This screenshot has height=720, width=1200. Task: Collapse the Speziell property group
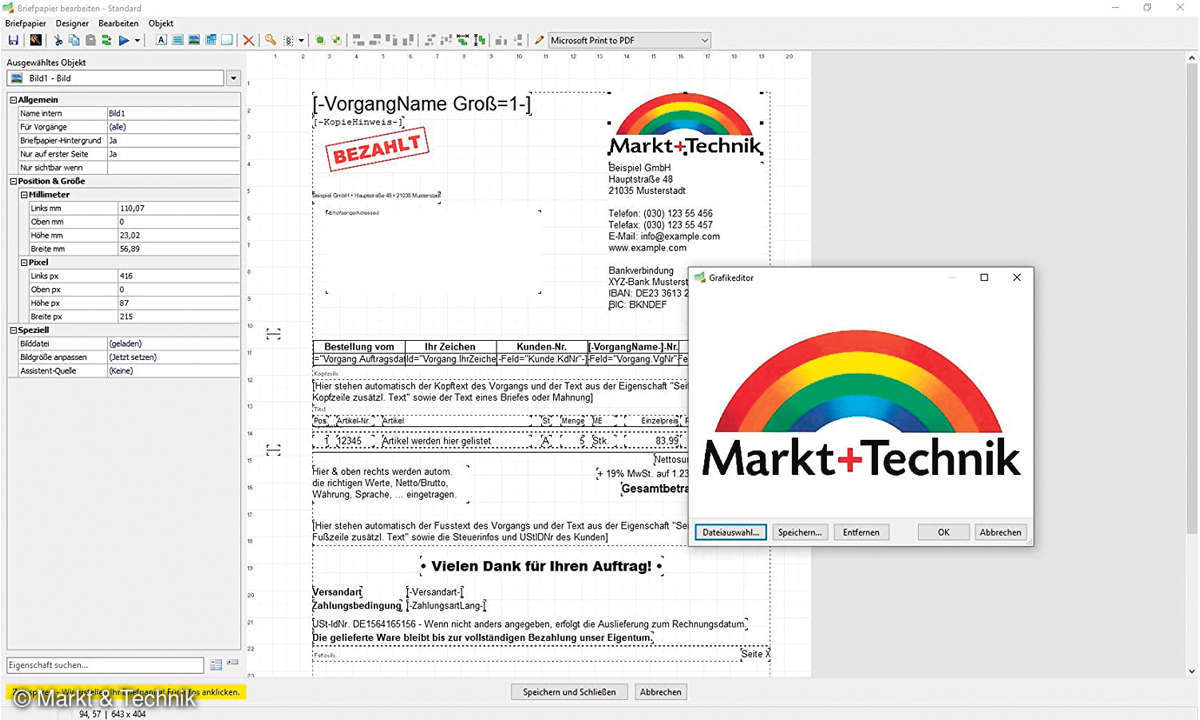[x=13, y=330]
